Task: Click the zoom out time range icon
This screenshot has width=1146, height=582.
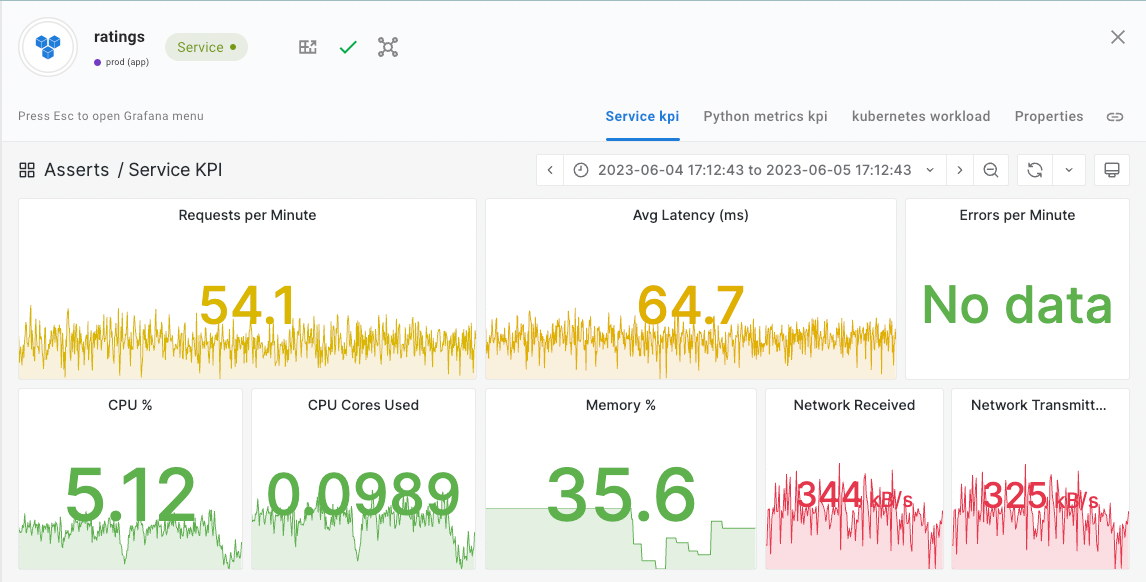Action: 991,170
